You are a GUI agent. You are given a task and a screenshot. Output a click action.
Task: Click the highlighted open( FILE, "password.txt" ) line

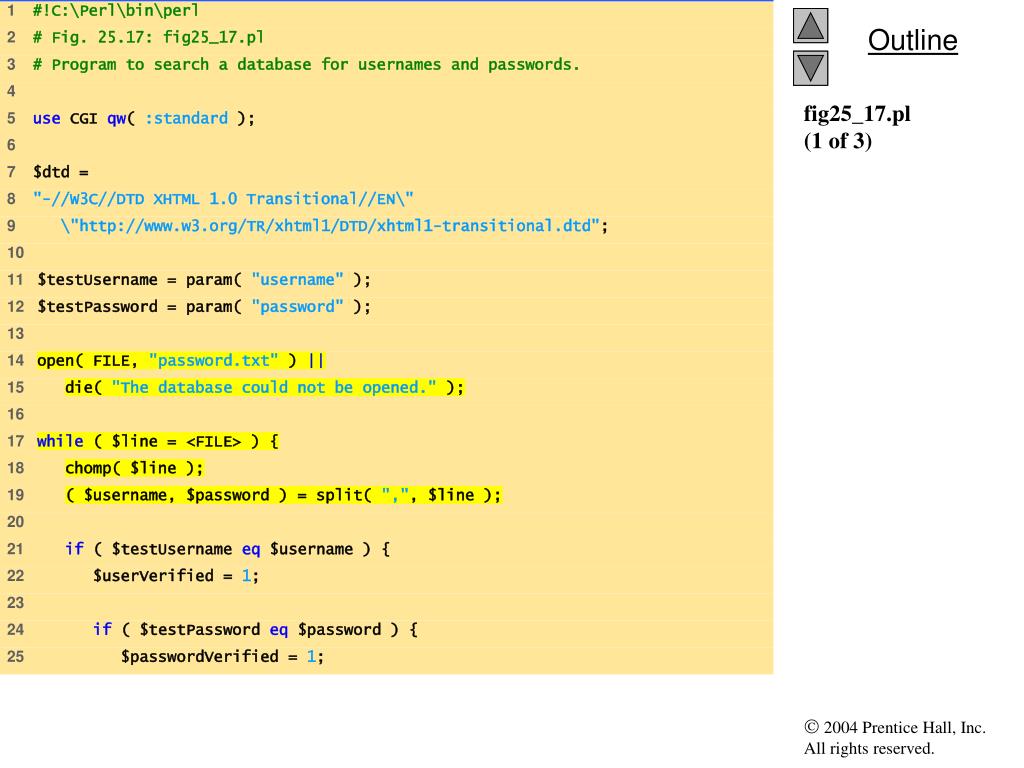(180, 360)
